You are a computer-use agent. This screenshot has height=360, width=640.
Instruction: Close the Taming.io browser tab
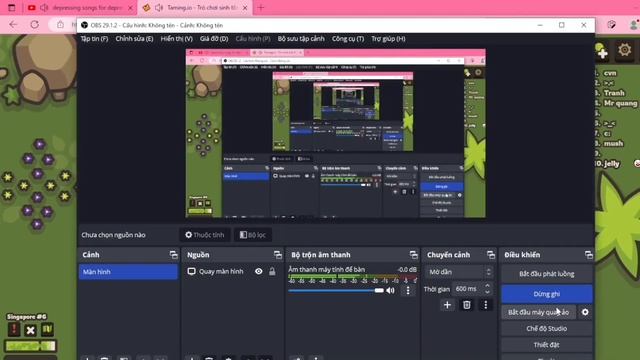245,8
